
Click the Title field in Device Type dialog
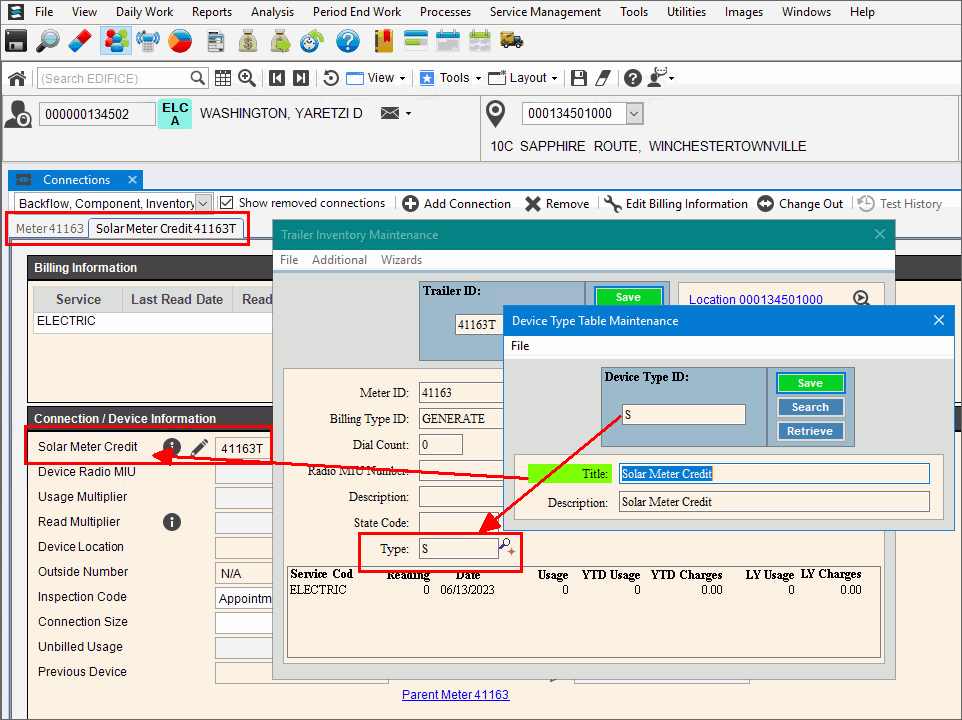774,473
